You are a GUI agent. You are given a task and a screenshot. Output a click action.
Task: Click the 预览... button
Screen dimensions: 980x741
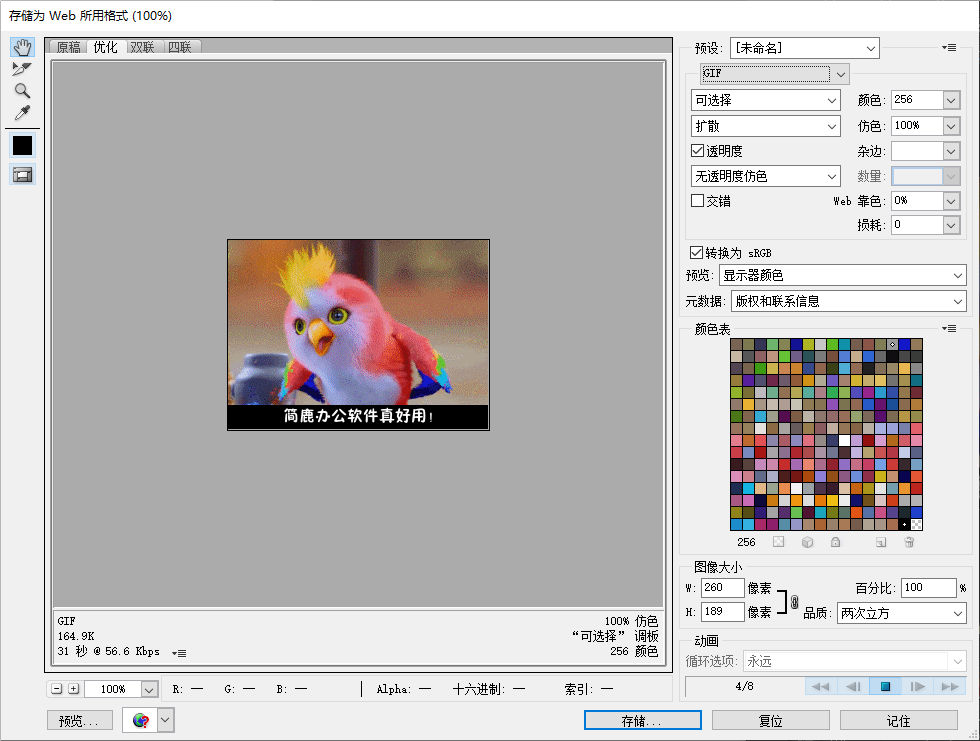tap(79, 720)
